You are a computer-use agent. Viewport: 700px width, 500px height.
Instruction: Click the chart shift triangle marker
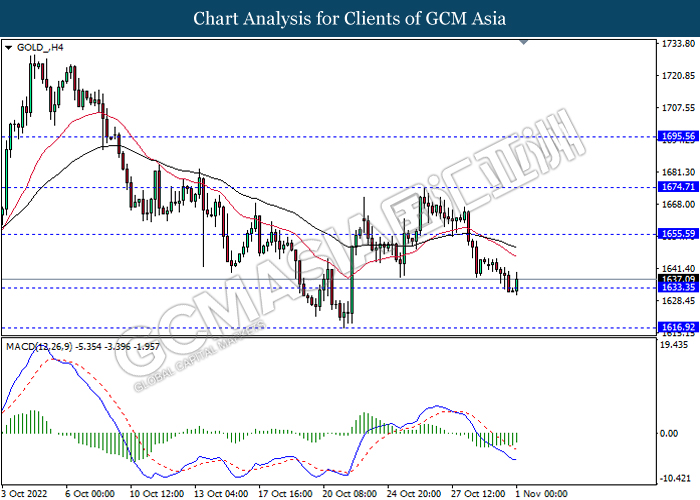click(524, 42)
